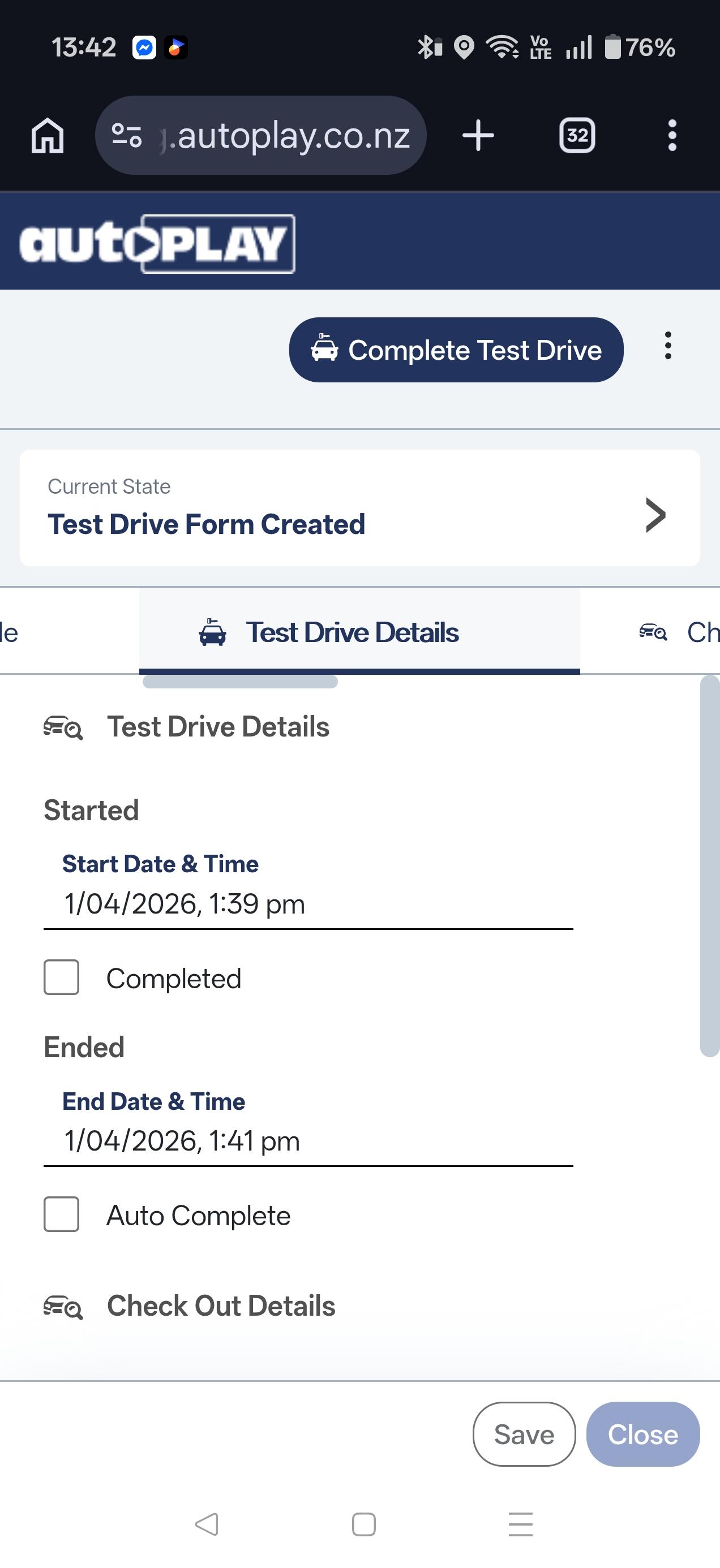Open the Chrome three-dot menu
720x1568 pixels.
pos(672,135)
